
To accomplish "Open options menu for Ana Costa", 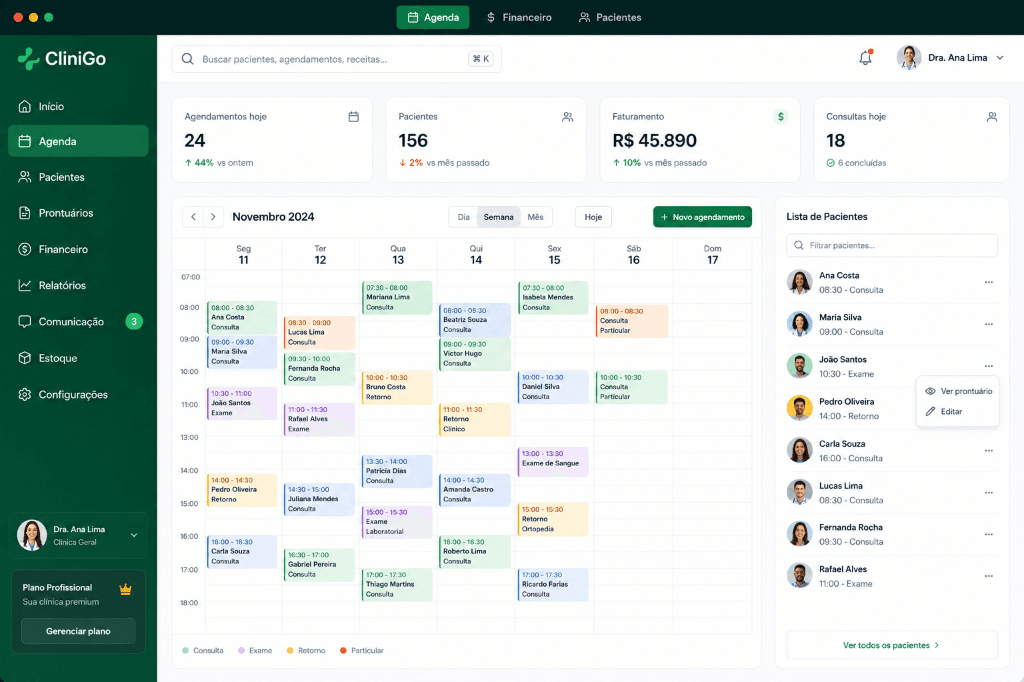I will point(989,282).
